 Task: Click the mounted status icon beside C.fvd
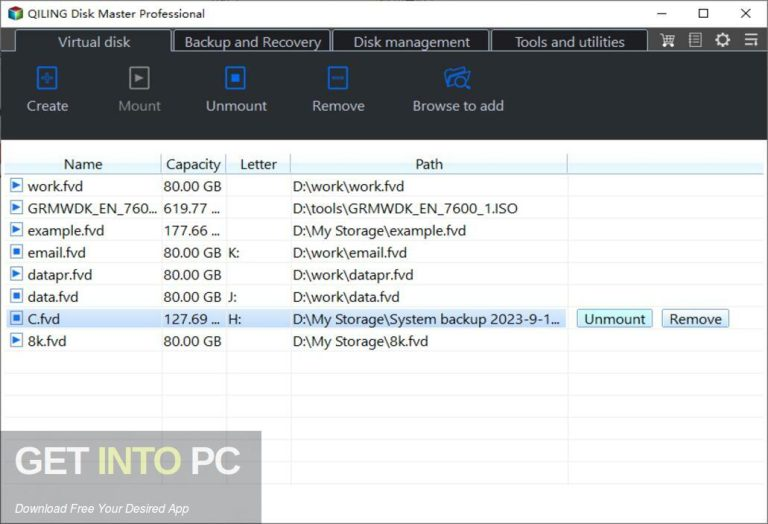click(16, 318)
